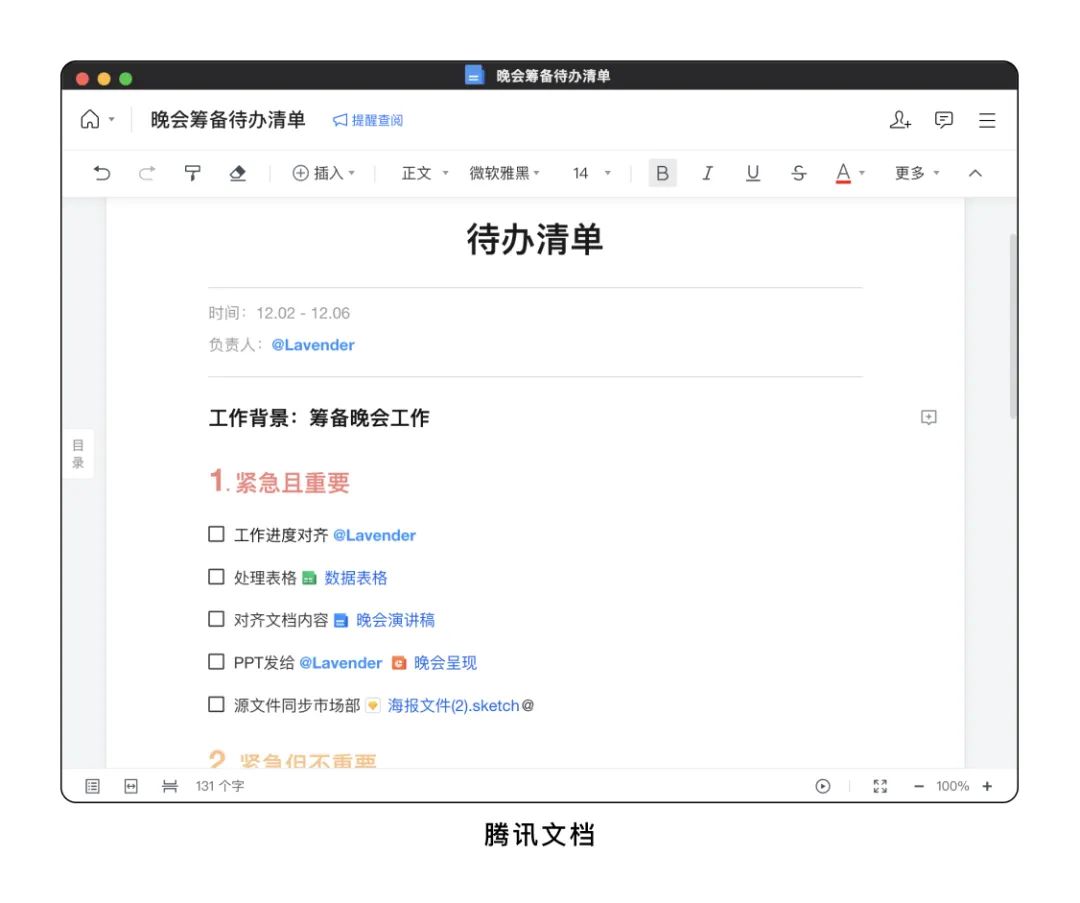Click the heading 工作背景：筹备晚会工作
This screenshot has width=1080, height=903.
(319, 418)
